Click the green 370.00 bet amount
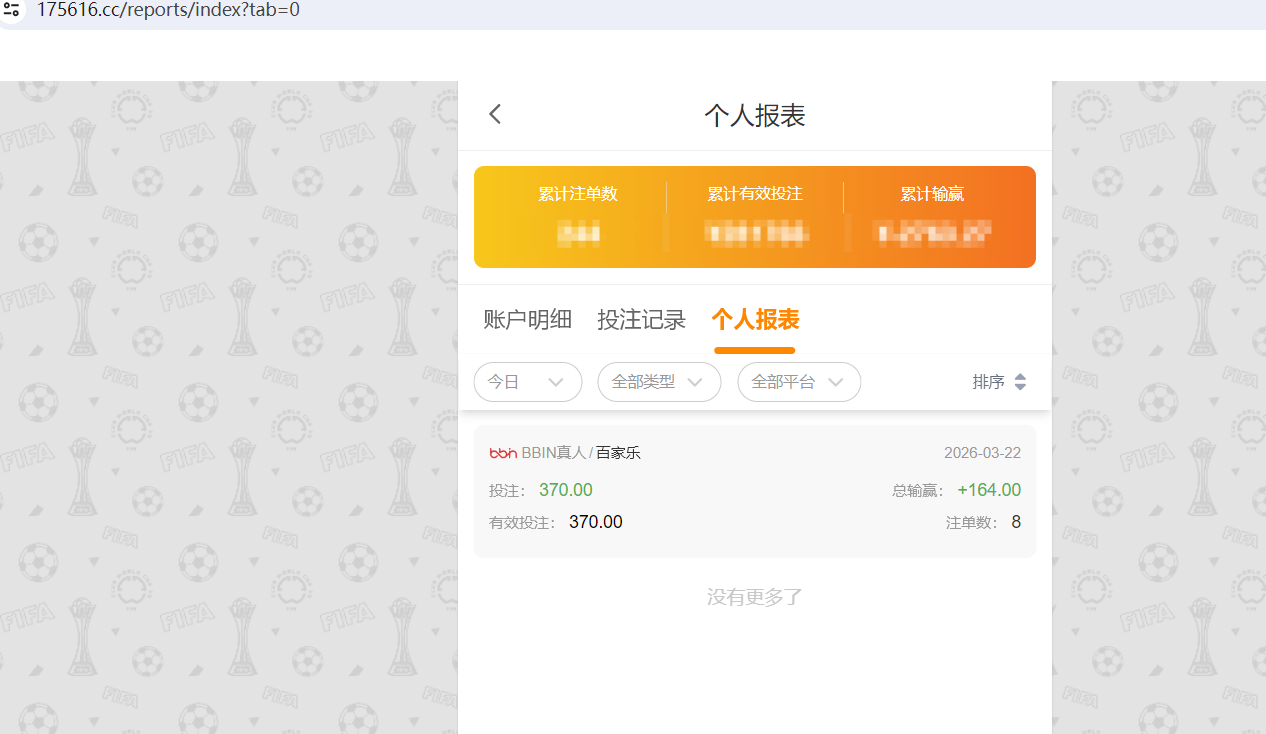This screenshot has width=1266, height=734. tap(565, 490)
